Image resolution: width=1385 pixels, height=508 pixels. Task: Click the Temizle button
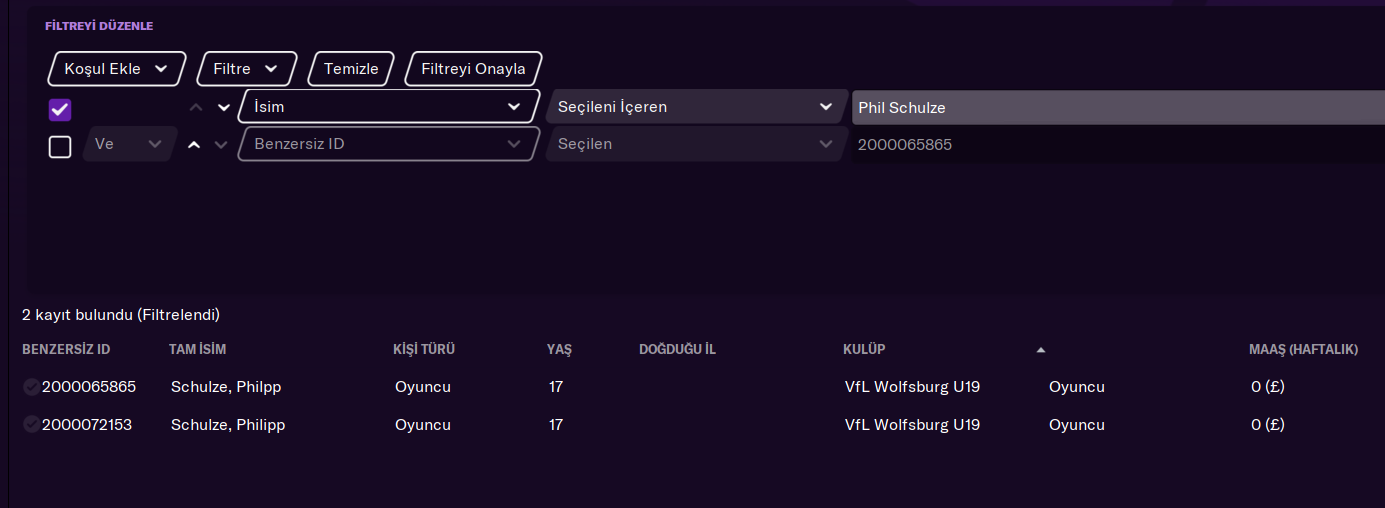coord(352,69)
